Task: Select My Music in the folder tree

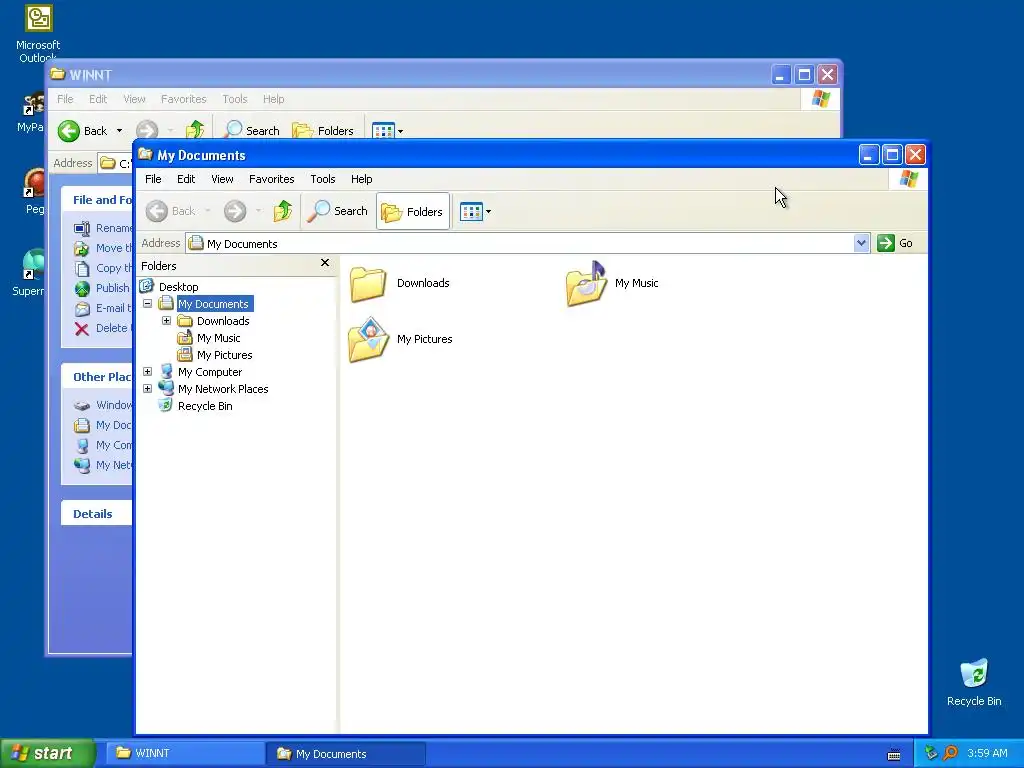Action: (219, 338)
